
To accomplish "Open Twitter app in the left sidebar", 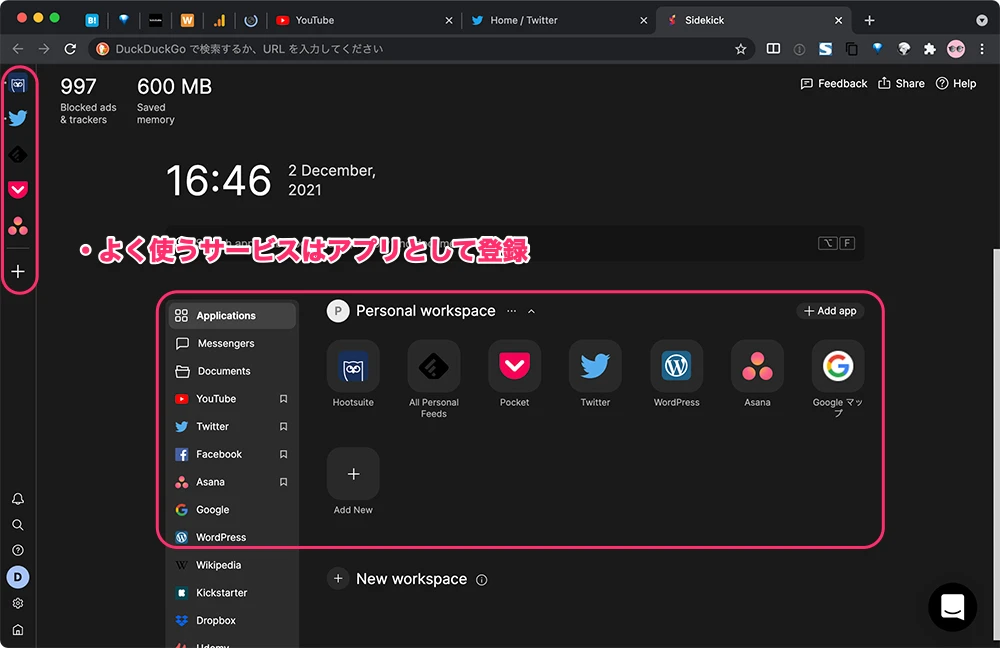I will [x=18, y=118].
